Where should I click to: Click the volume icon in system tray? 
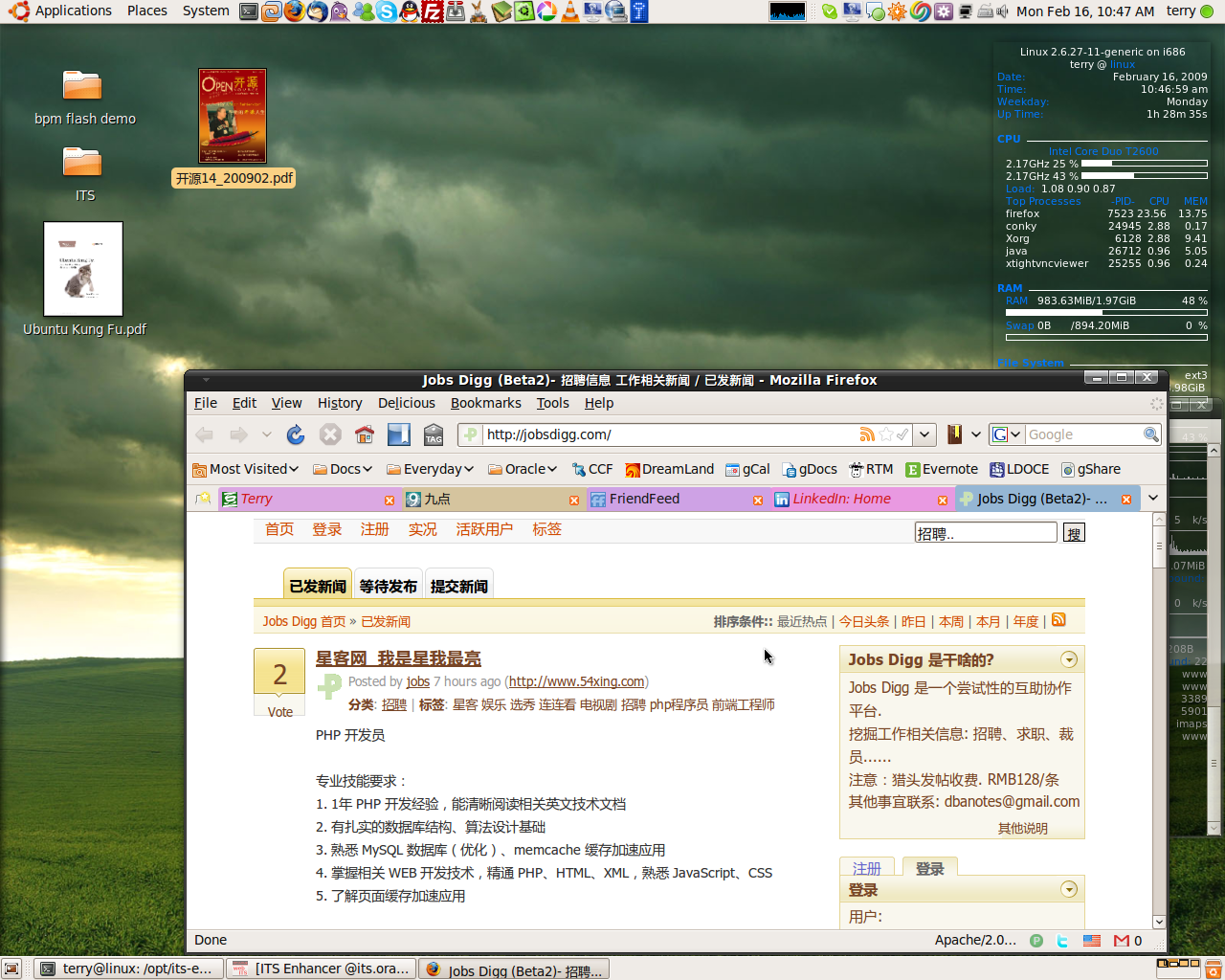(1002, 11)
